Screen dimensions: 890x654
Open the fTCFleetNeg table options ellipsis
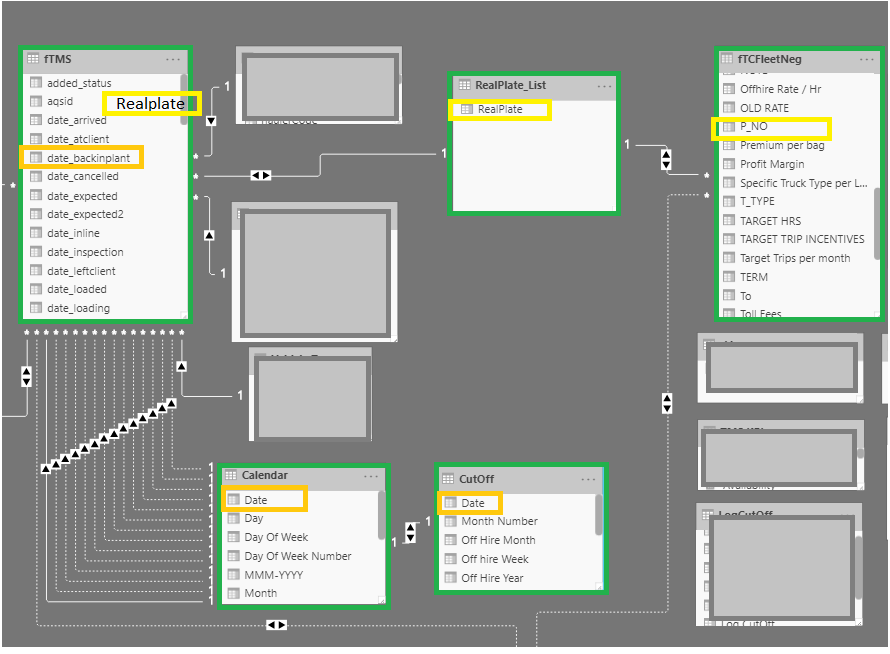867,59
